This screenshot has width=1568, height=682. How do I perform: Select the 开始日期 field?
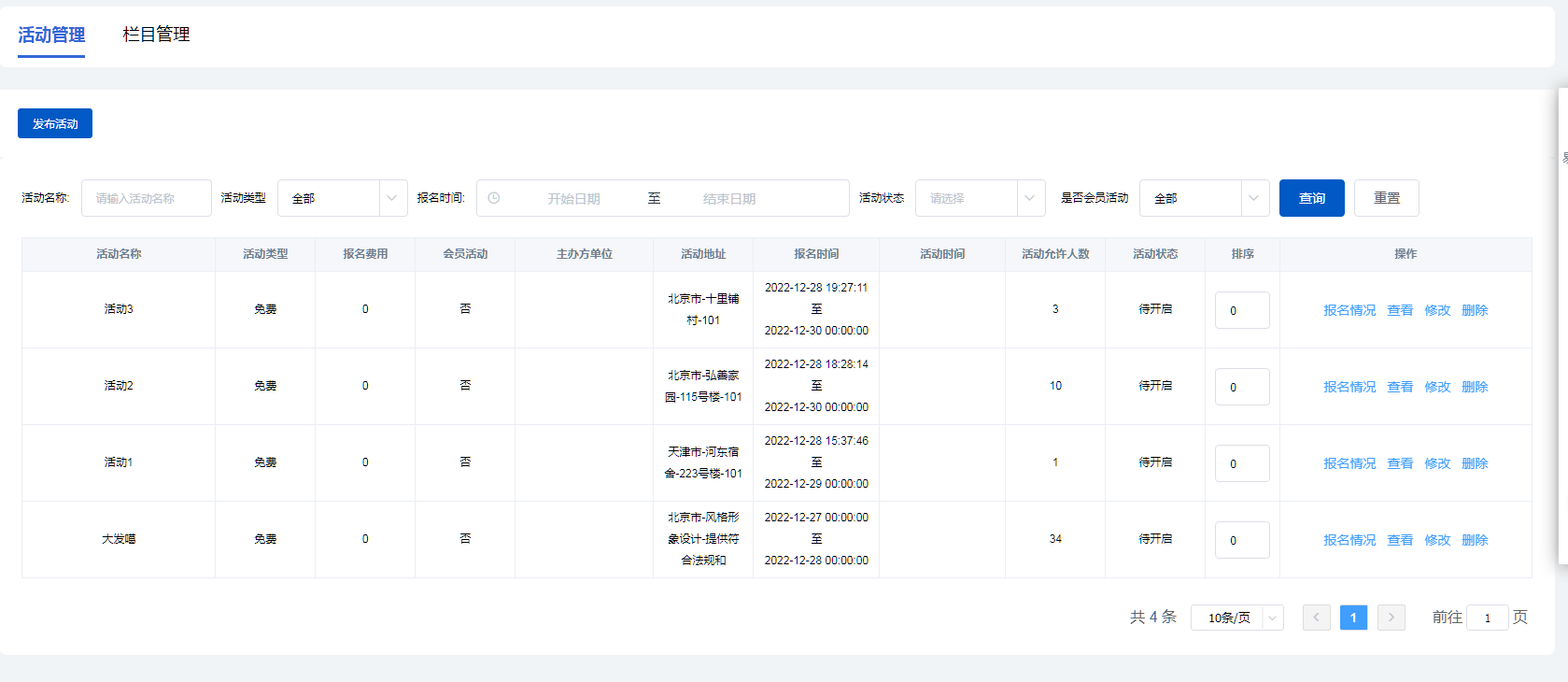[573, 198]
